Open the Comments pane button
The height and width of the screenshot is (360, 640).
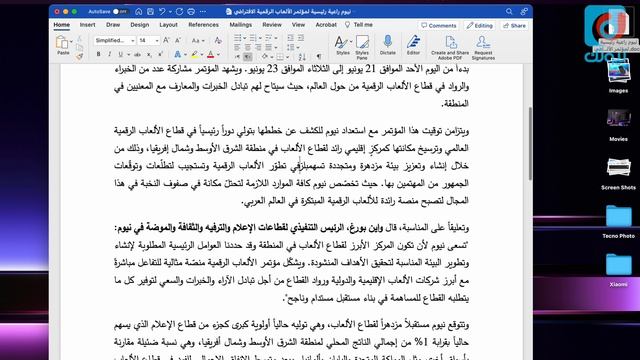click(439, 25)
